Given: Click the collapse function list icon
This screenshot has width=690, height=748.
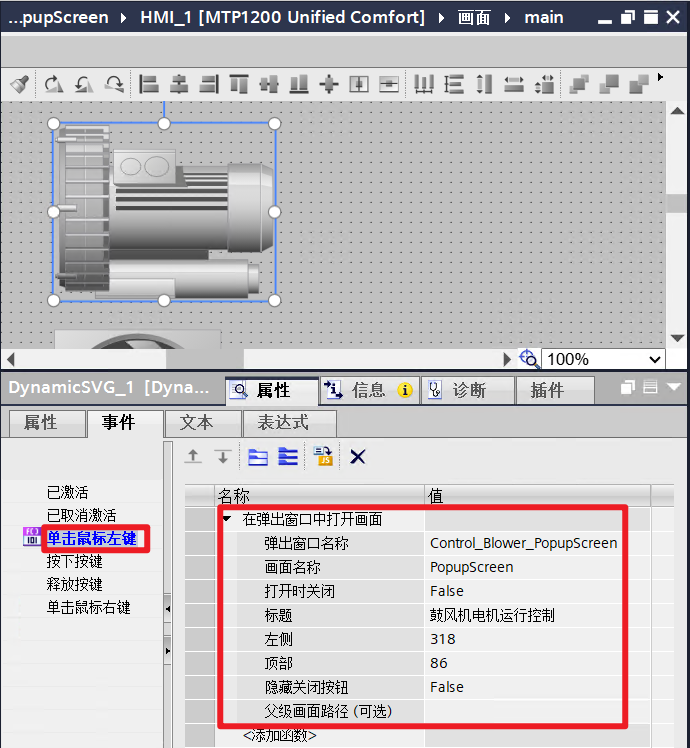Looking at the screenshot, I should 258,457.
